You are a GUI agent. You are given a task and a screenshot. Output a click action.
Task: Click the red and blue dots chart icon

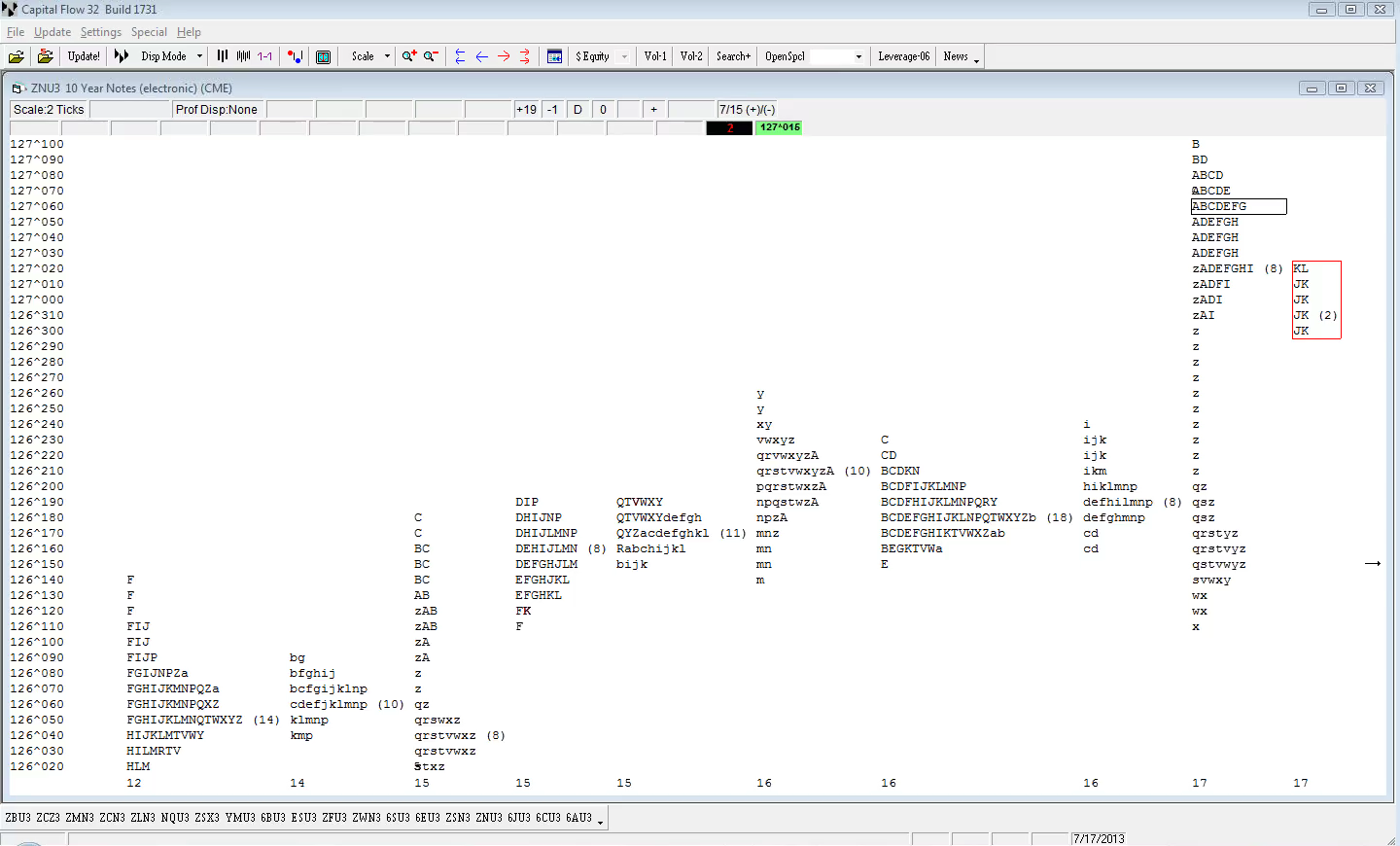[x=296, y=56]
